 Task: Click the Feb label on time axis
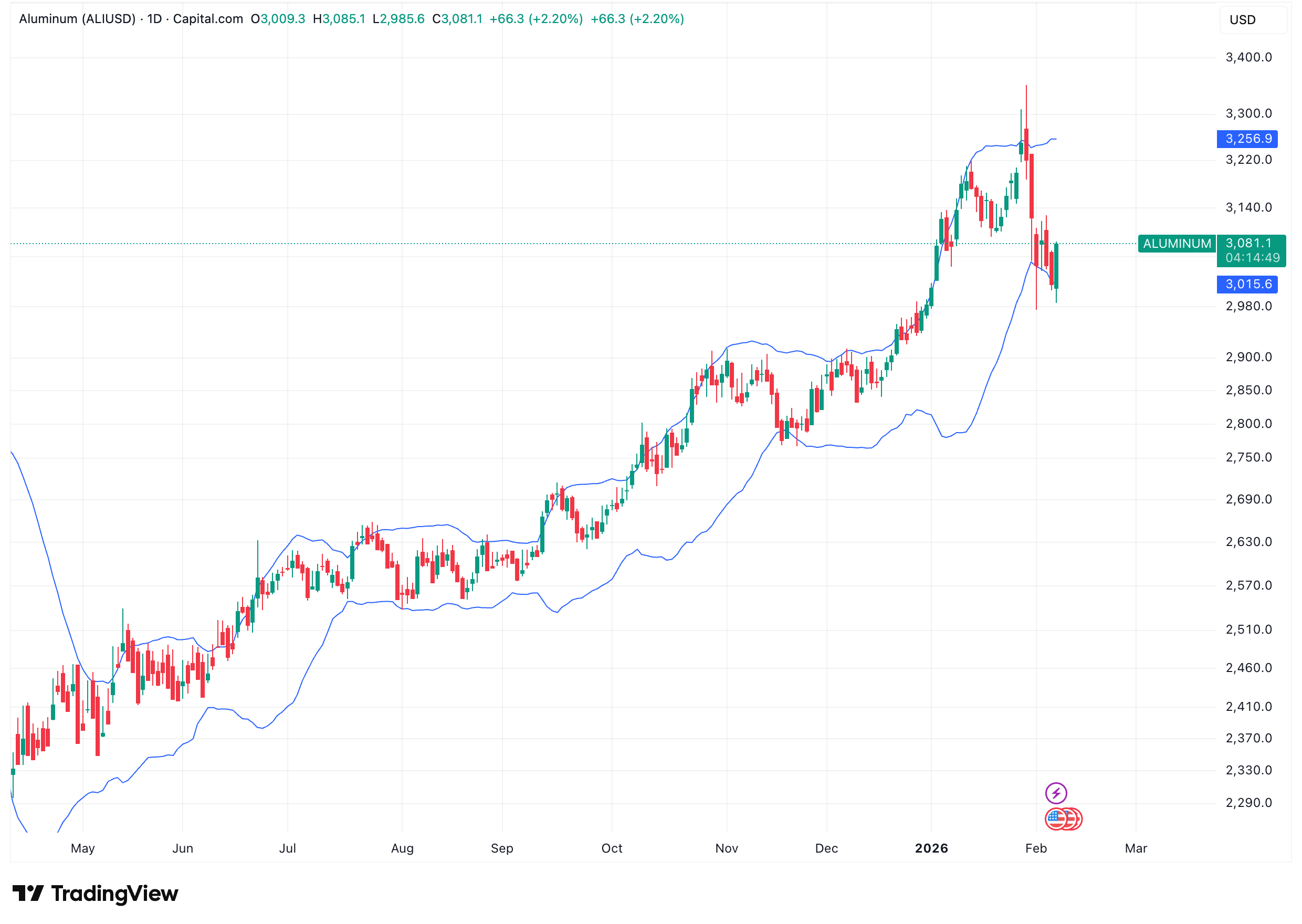[x=1035, y=848]
